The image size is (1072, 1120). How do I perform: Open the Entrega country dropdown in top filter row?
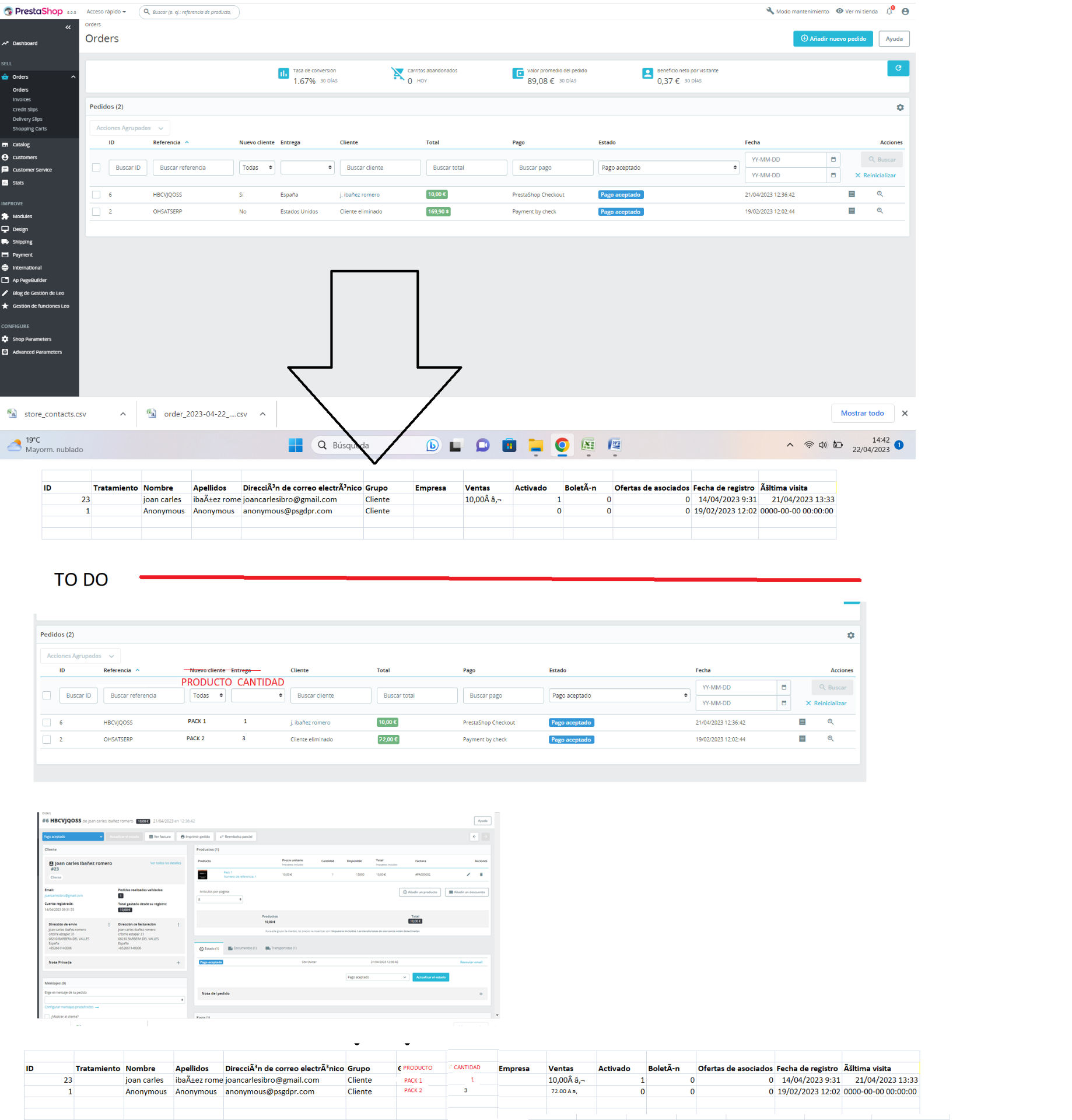[x=307, y=167]
